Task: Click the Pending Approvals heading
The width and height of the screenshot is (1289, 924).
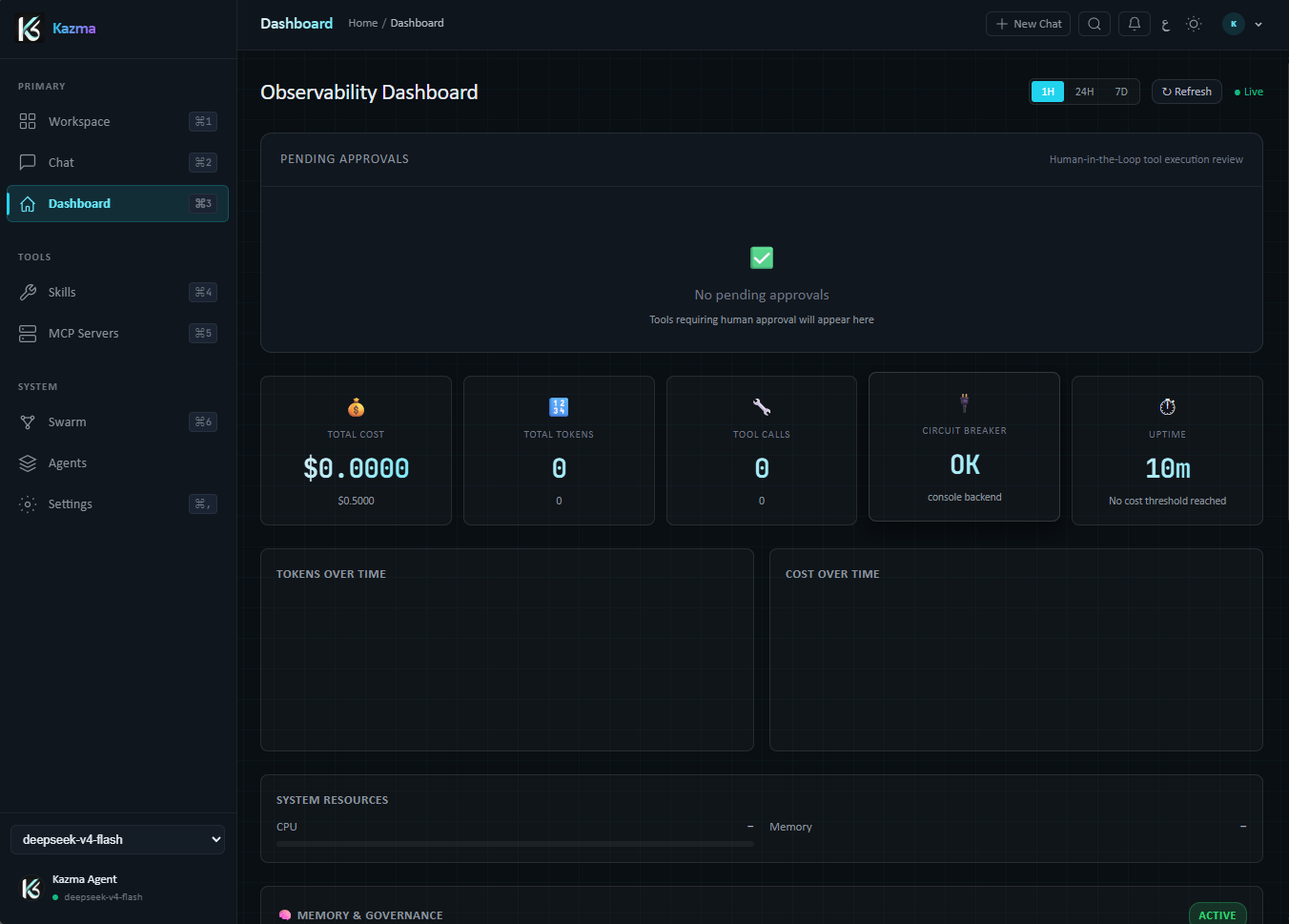Action: (344, 159)
